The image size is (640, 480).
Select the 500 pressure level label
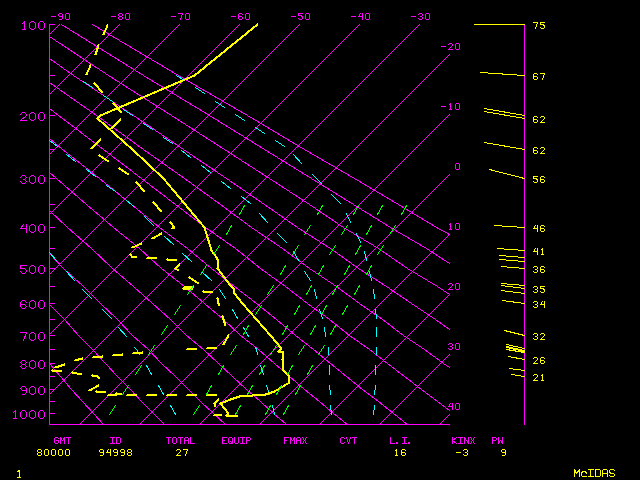pos(33,269)
